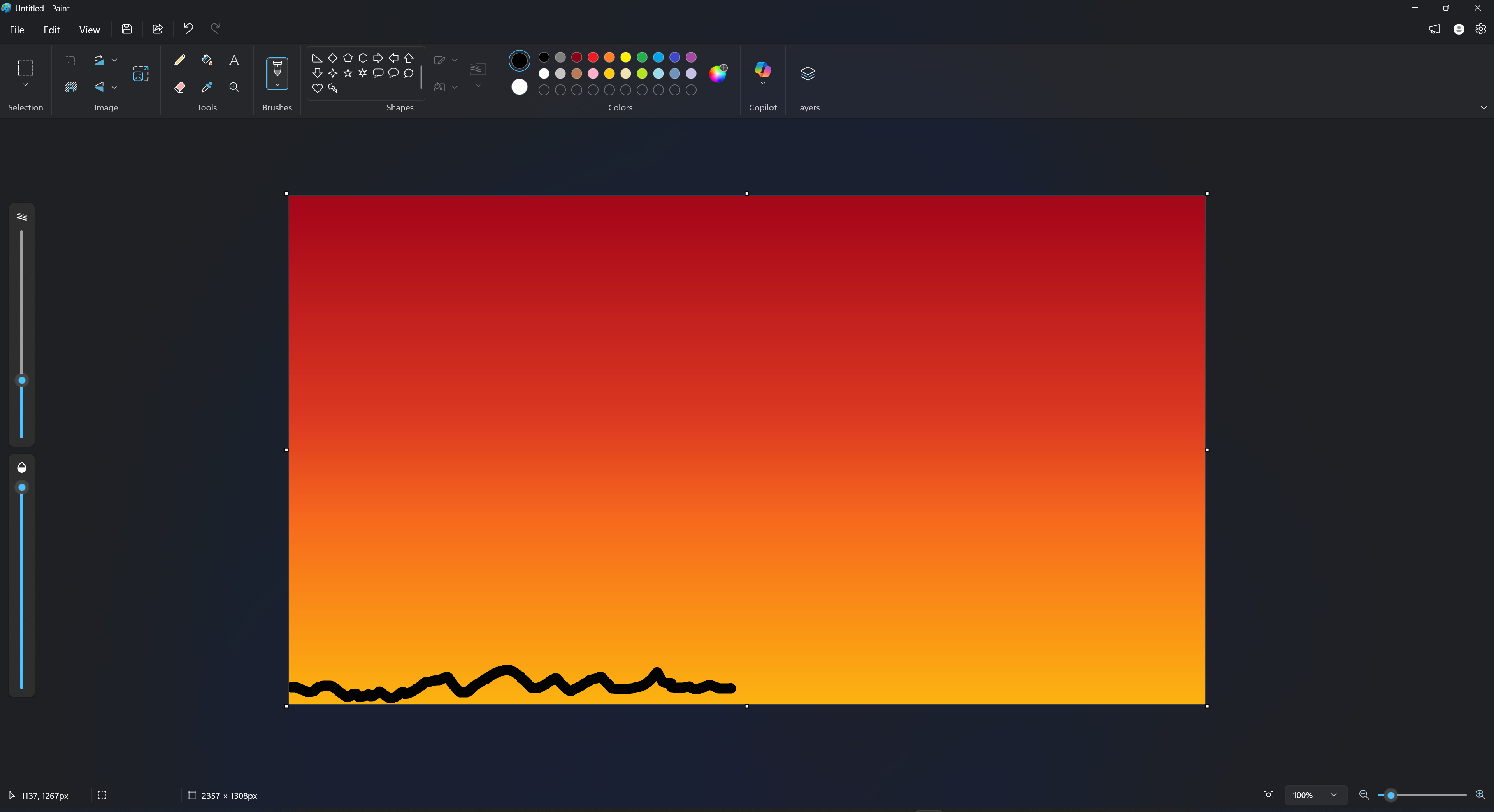Viewport: 1494px width, 812px height.
Task: Select the Fill bucket tool
Action: [x=207, y=60]
